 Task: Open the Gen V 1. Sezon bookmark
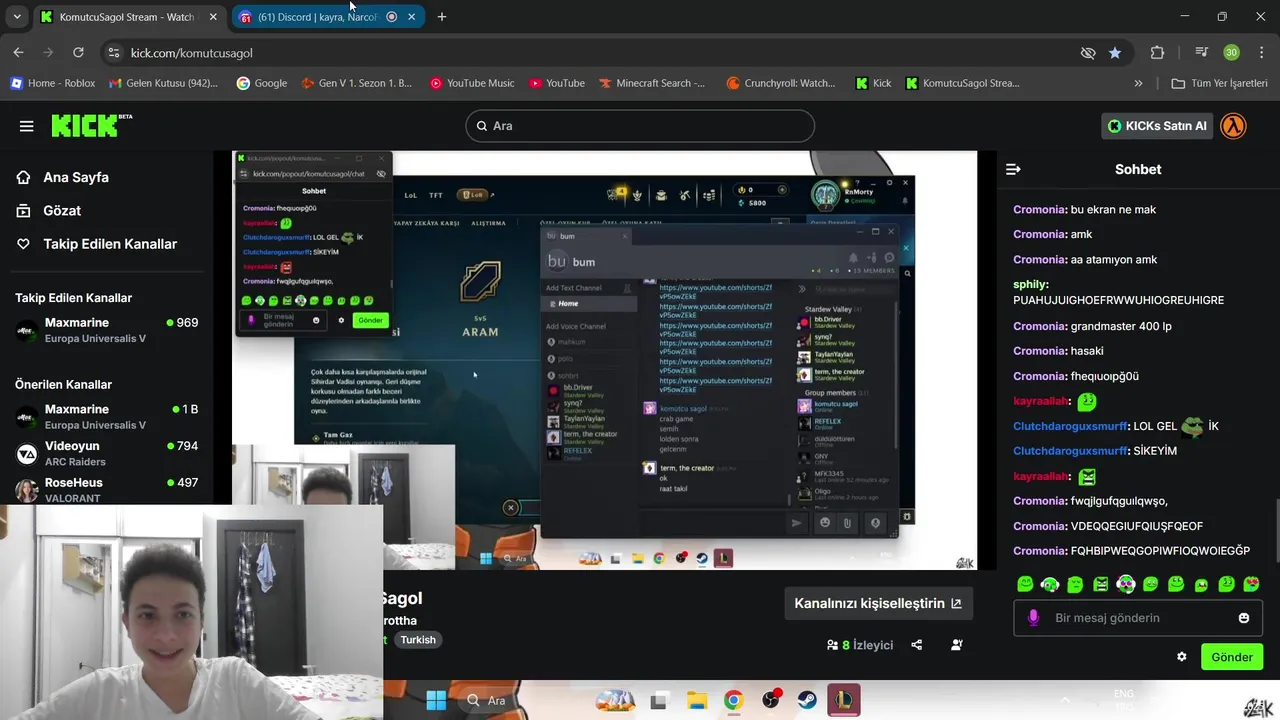[357, 83]
